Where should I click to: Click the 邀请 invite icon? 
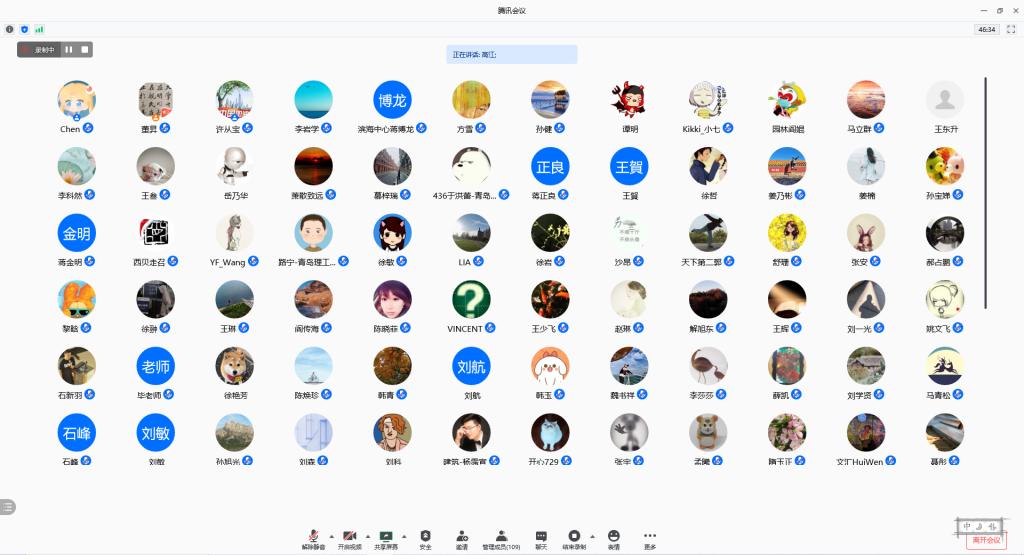pos(462,537)
